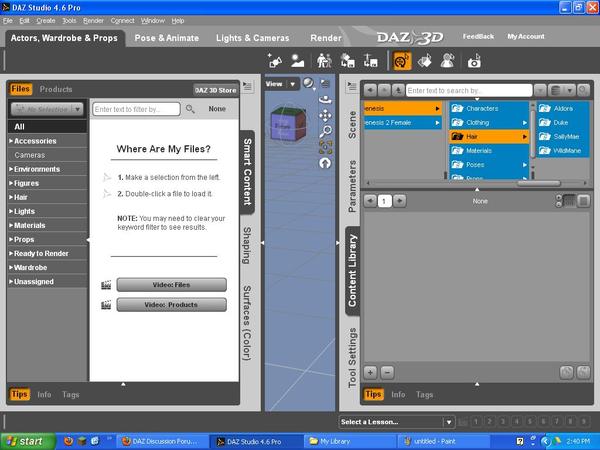Click the Content Library back arrow

[370, 90]
